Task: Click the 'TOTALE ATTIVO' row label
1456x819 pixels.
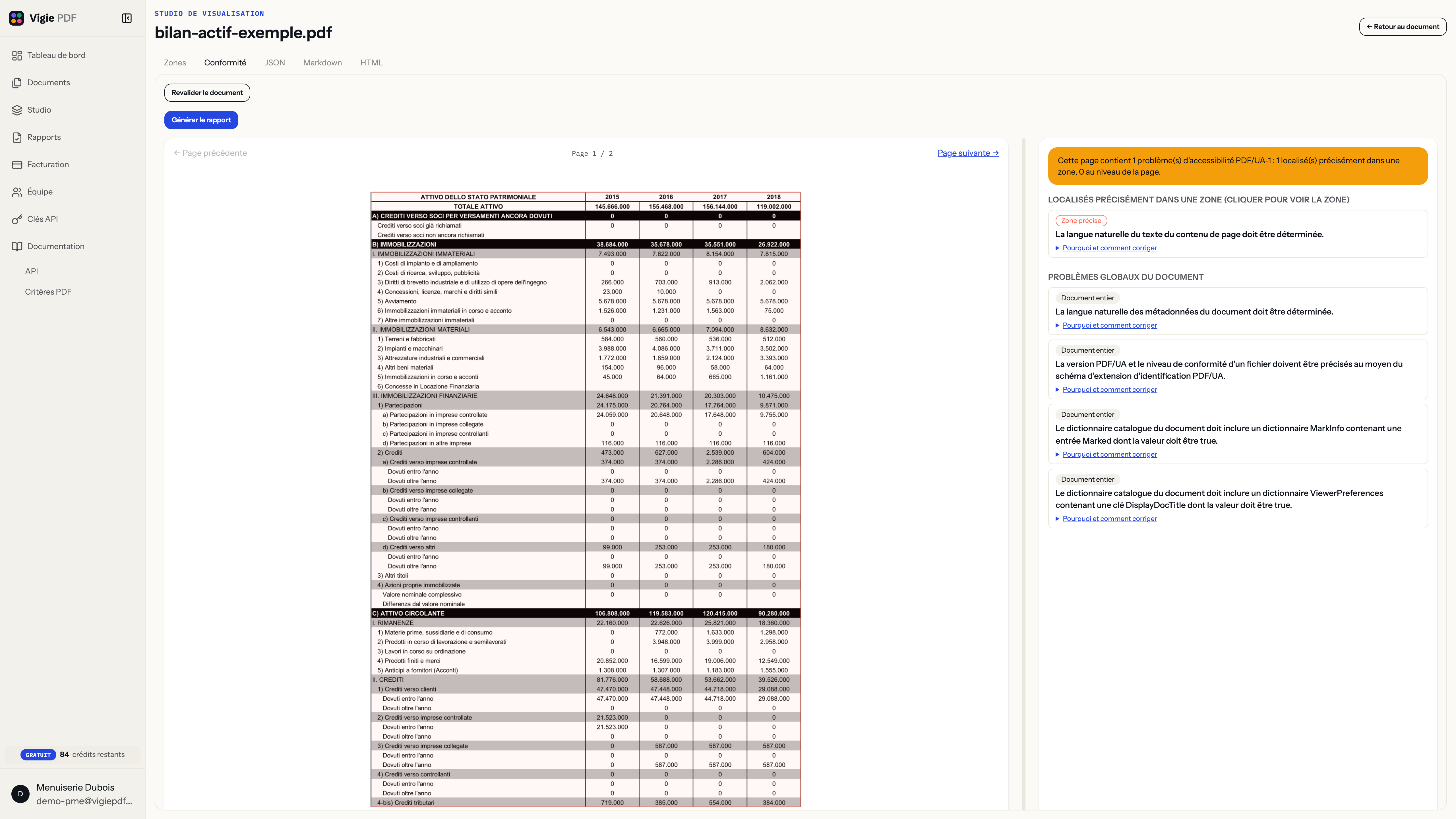Action: point(478,207)
